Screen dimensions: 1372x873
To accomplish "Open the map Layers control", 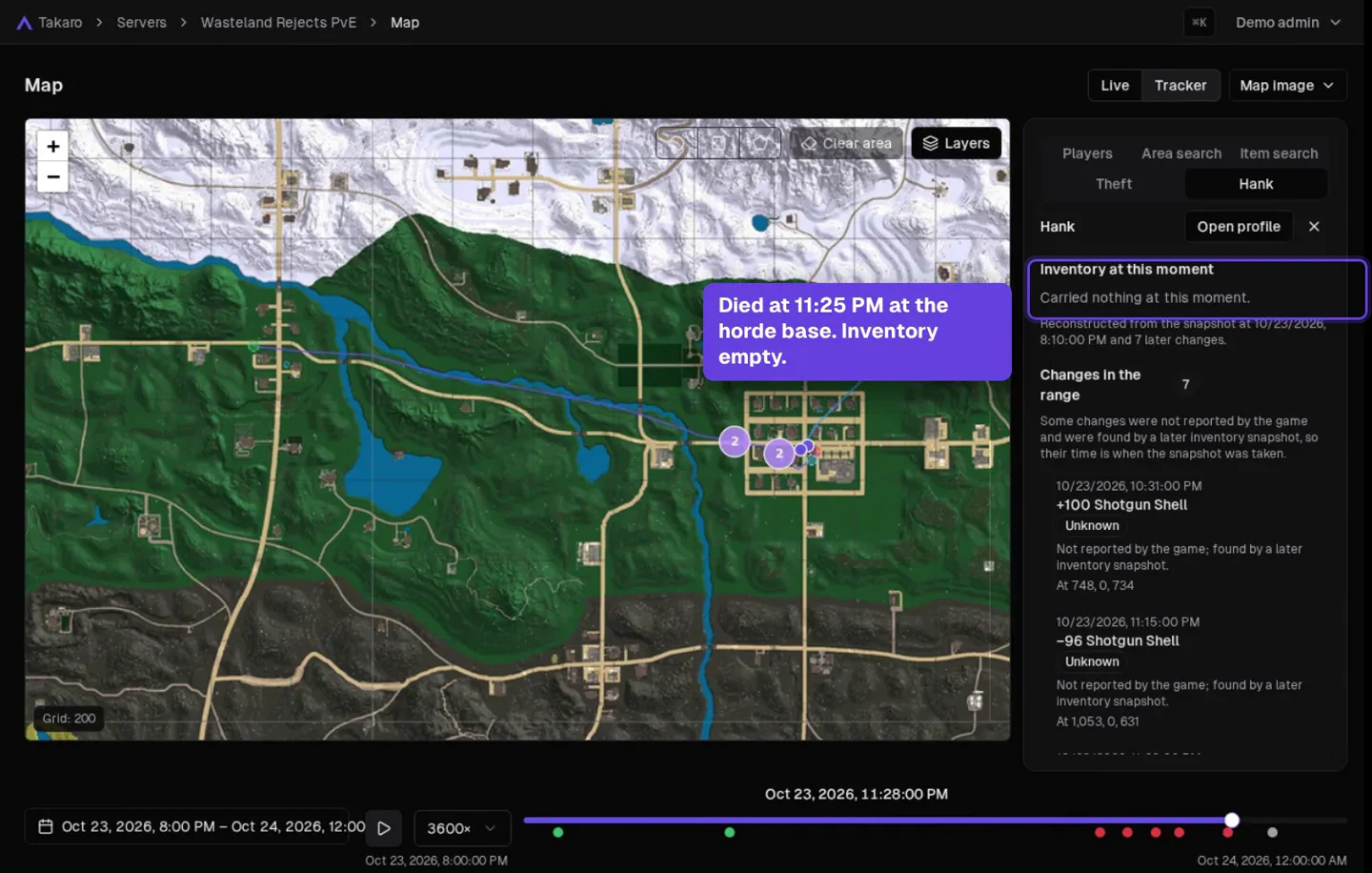I will [957, 143].
